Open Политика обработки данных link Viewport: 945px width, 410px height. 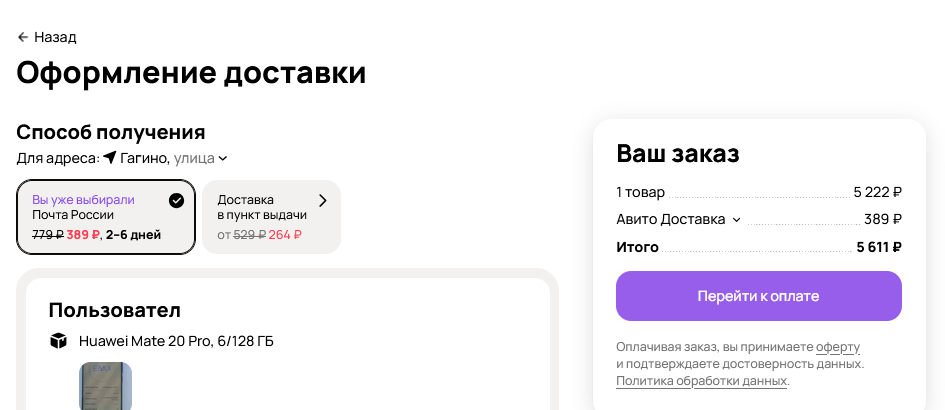[702, 381]
